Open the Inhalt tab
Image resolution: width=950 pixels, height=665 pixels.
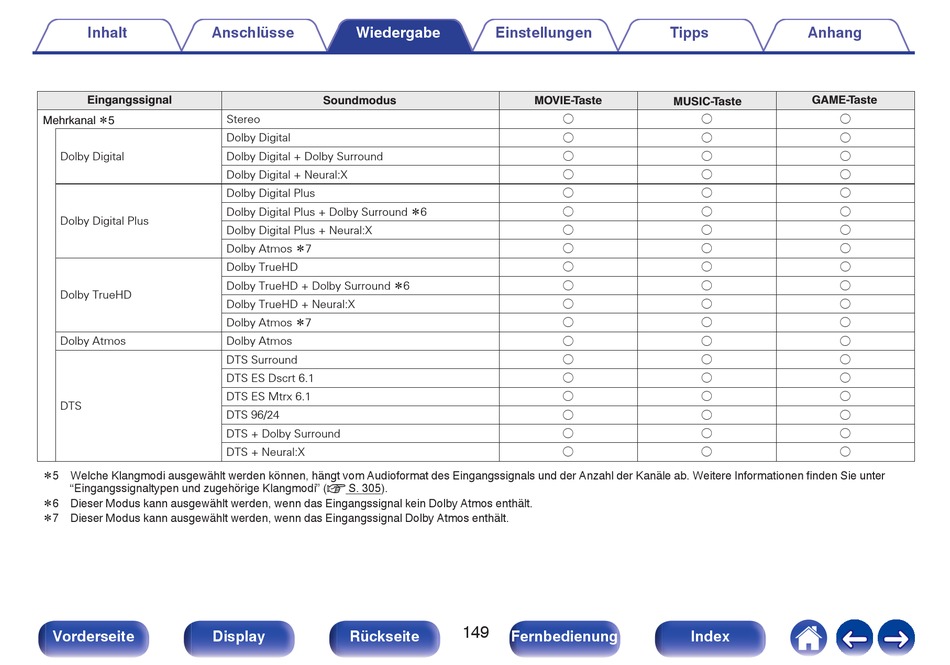click(107, 34)
